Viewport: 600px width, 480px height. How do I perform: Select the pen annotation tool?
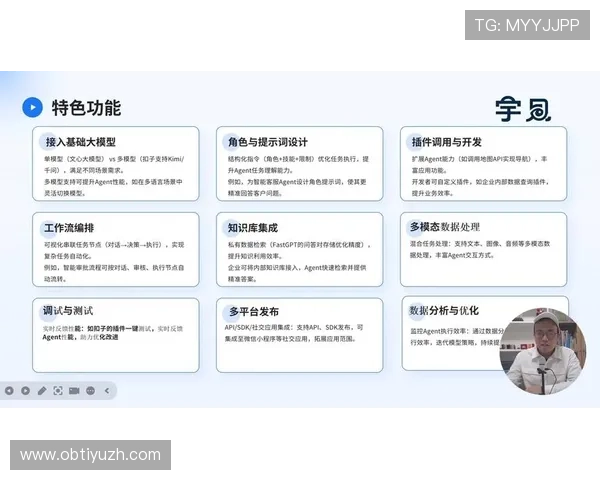click(x=42, y=391)
